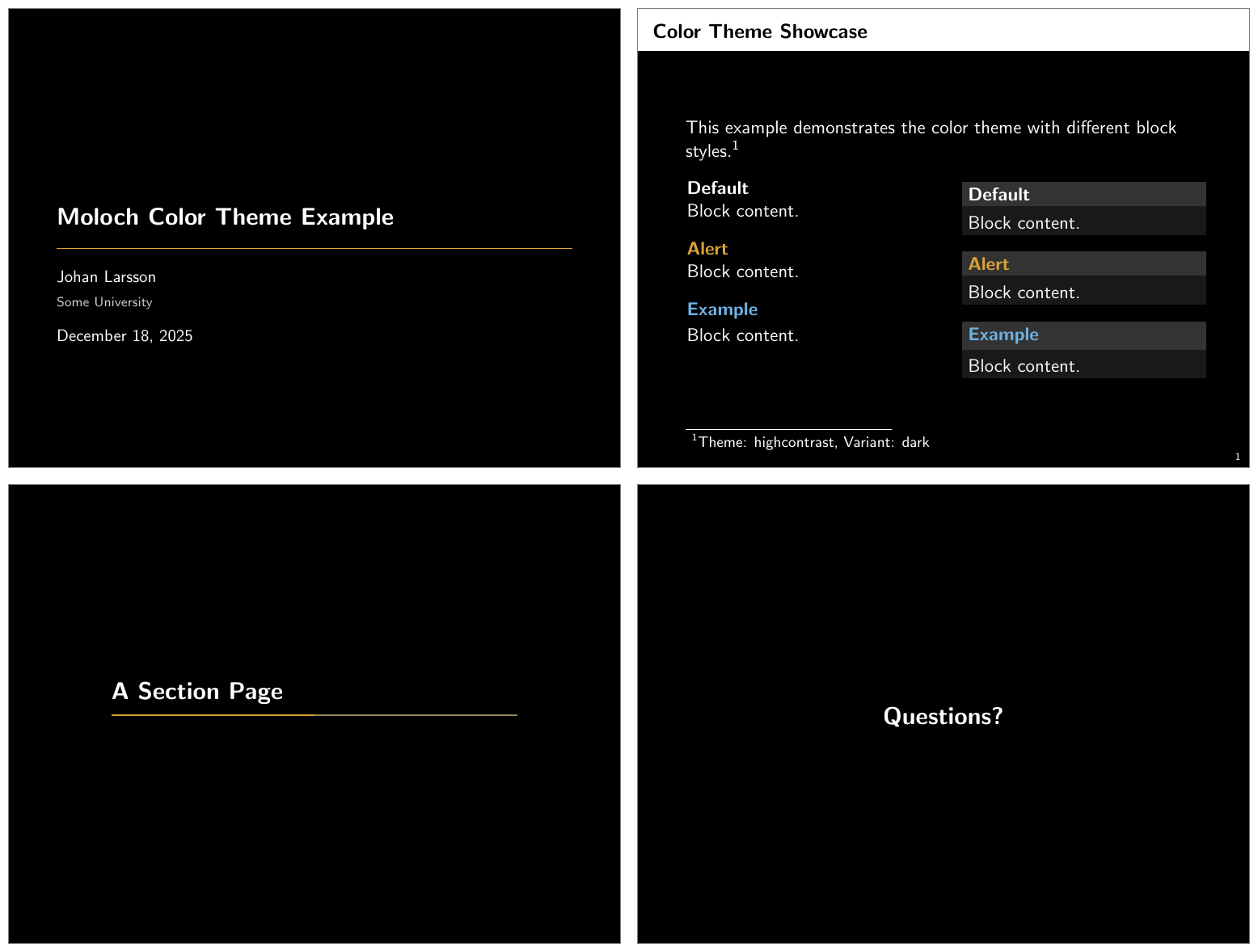Screen dimensions: 1258x952
Task: Click the intro sentence about block styles
Action: tap(931, 128)
